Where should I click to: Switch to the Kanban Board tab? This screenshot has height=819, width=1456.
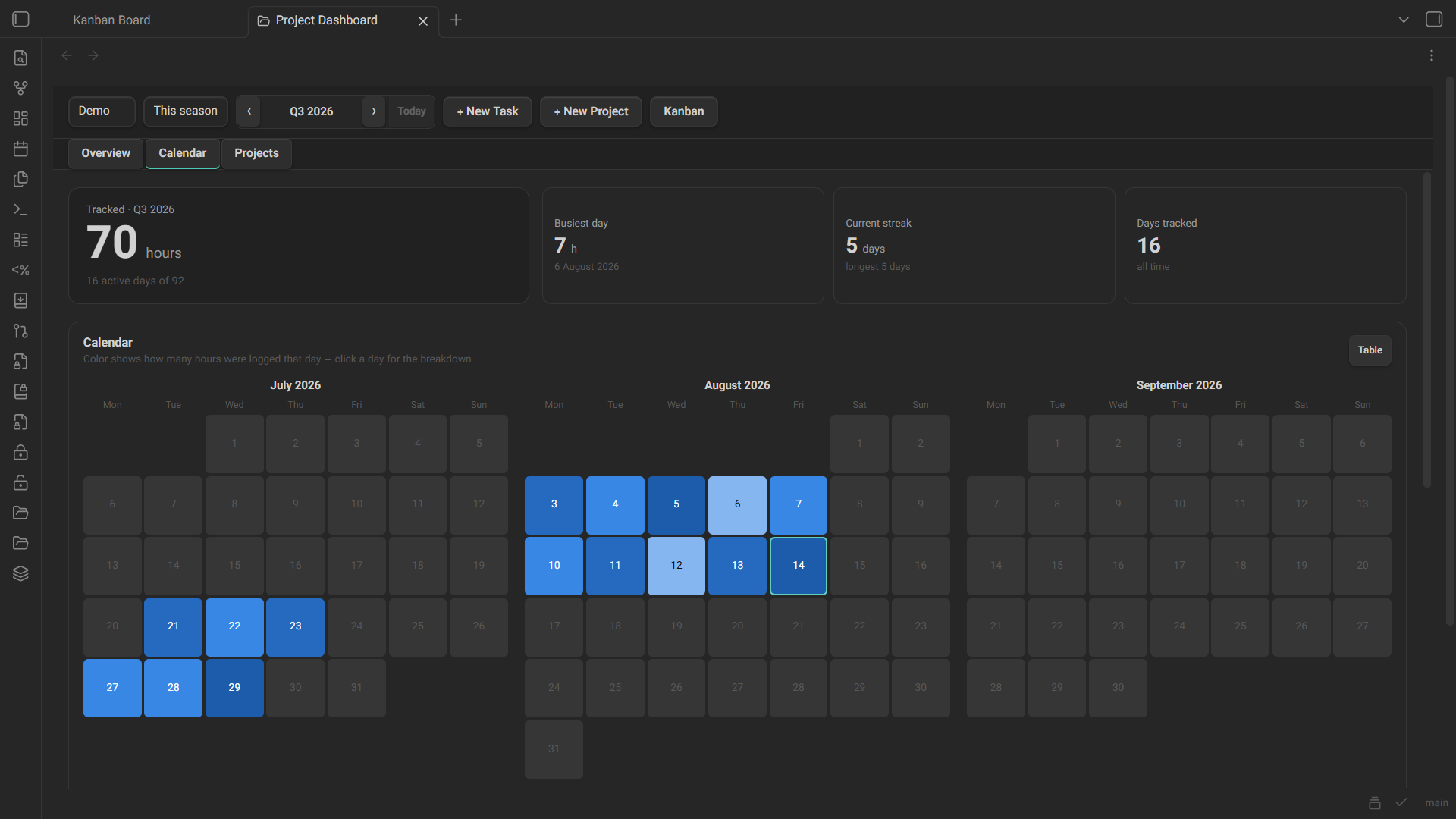(x=111, y=20)
